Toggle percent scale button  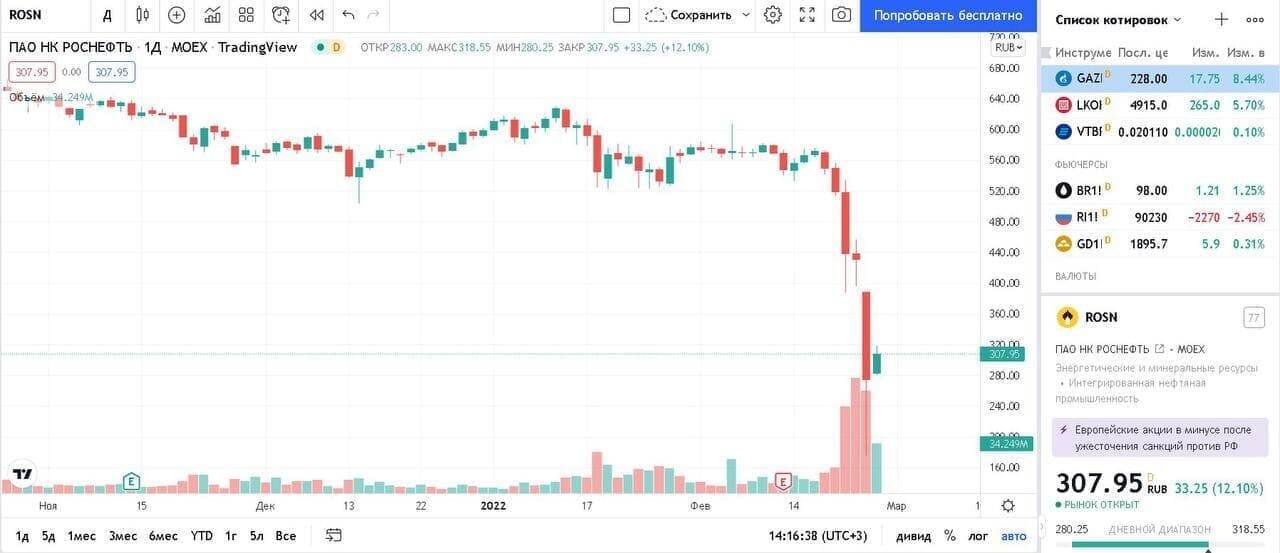tap(949, 536)
